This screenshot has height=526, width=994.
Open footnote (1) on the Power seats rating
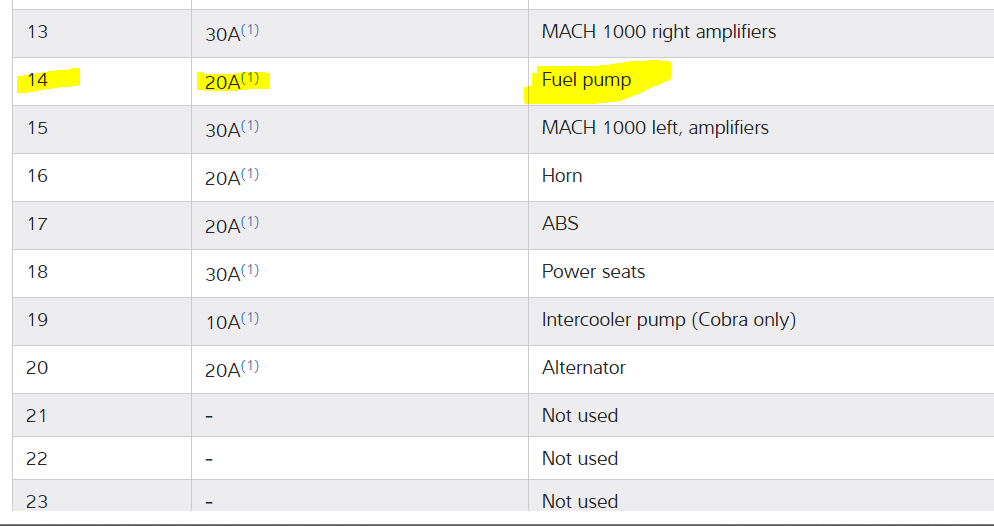coord(250,270)
